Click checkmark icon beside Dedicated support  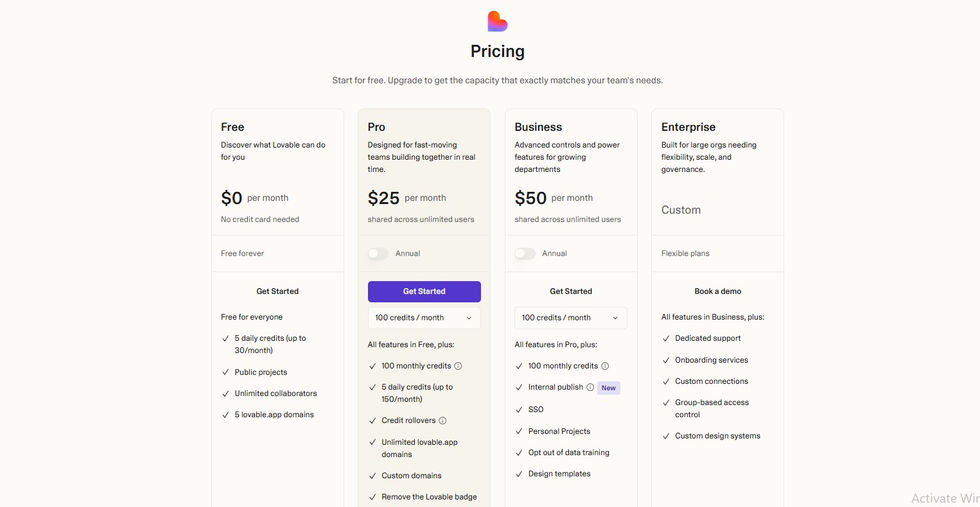[x=666, y=339]
